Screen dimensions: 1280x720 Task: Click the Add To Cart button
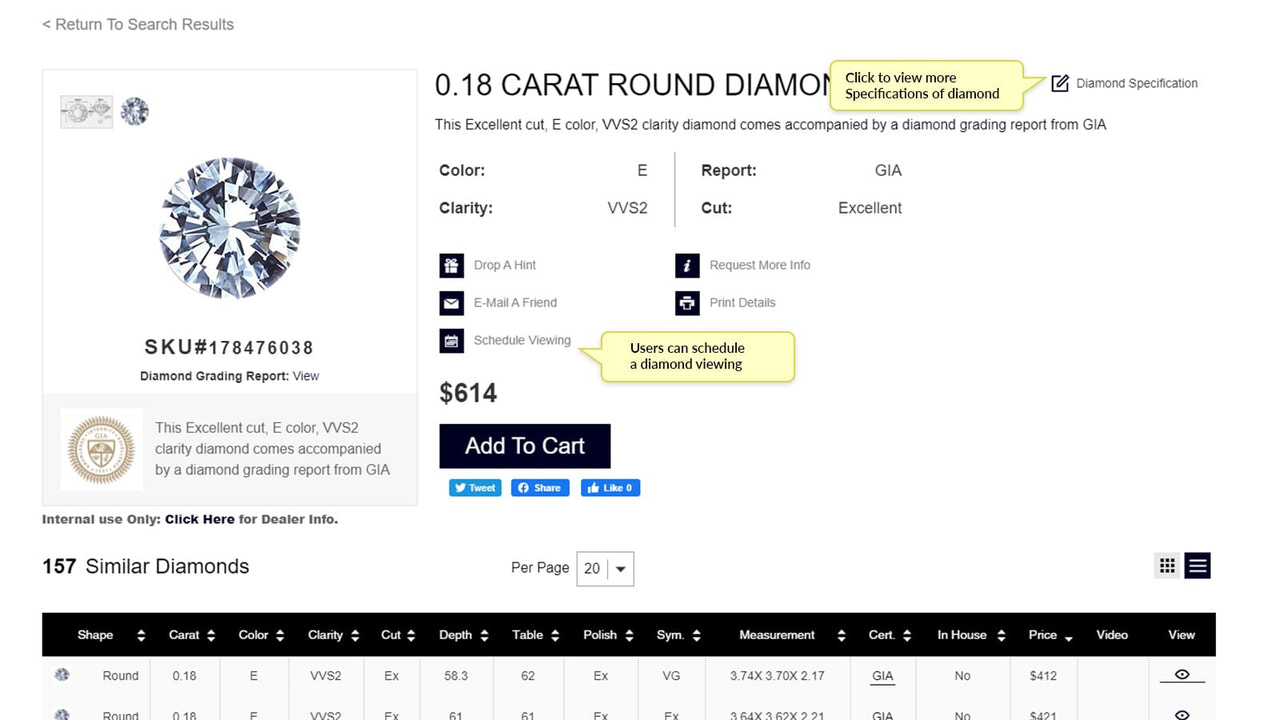(524, 445)
